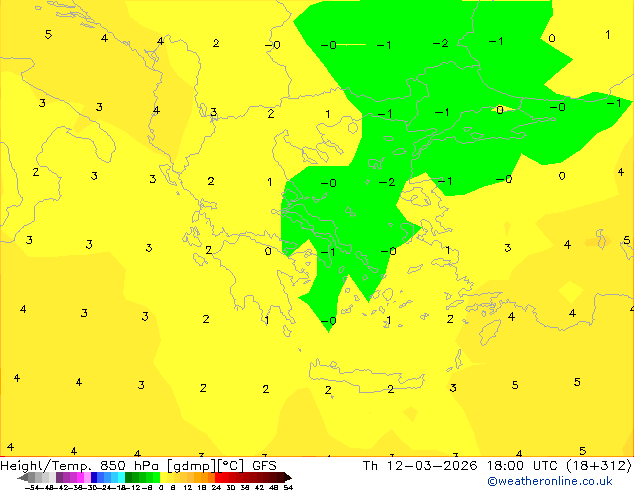Image resolution: width=634 pixels, height=490 pixels.
Task: Click the bright yellow swatch on the legend
Action: click(x=163, y=477)
